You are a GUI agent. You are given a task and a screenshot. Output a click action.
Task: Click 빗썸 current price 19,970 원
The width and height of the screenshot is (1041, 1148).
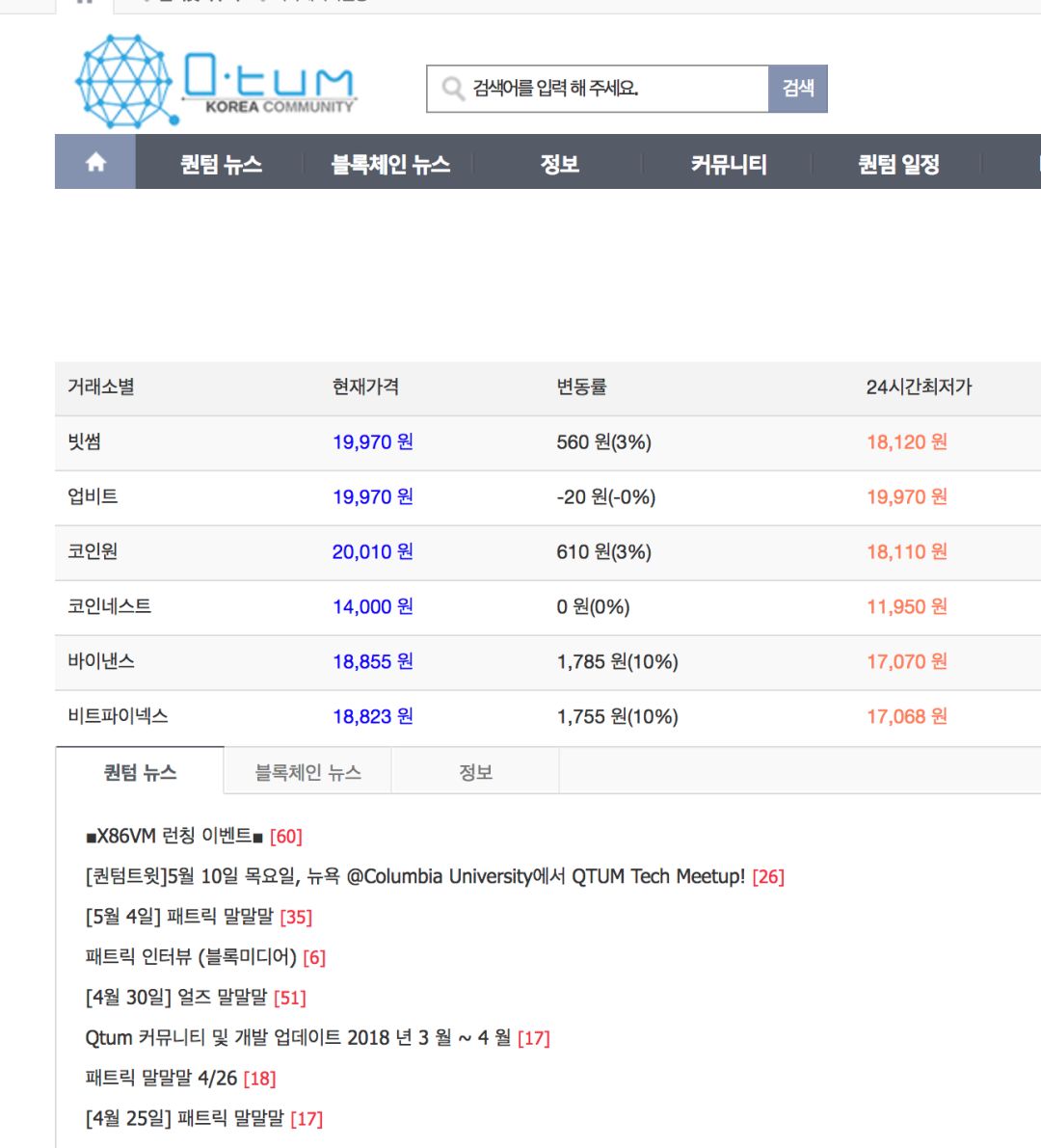(x=373, y=442)
